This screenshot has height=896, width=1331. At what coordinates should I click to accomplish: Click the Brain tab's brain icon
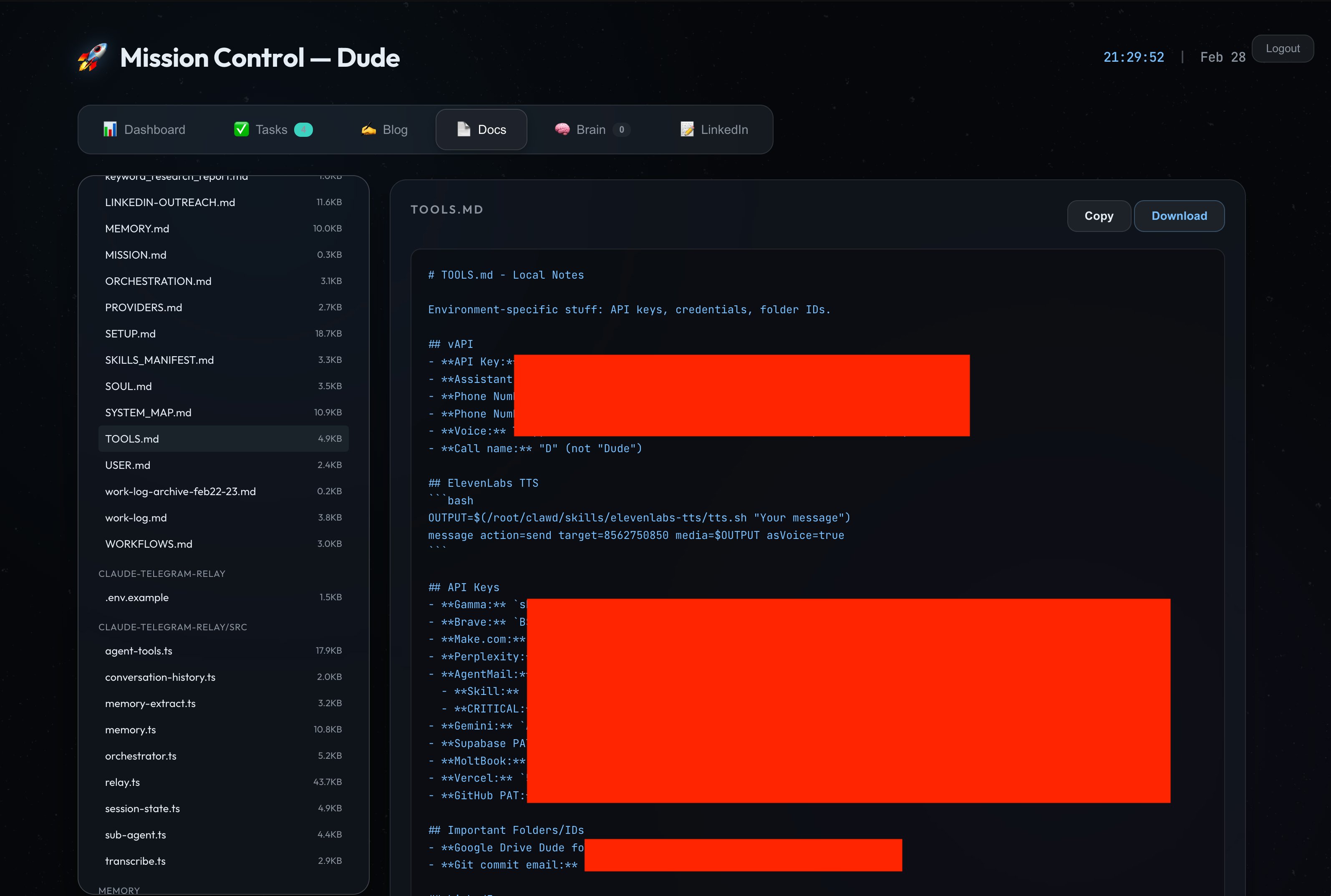coord(562,129)
